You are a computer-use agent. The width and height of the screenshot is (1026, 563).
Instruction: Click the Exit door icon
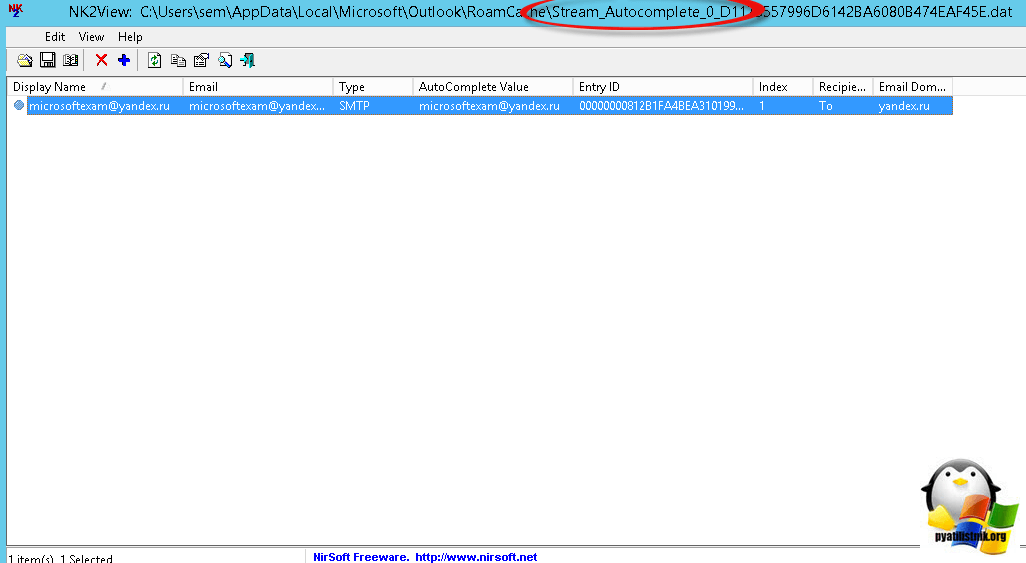point(247,61)
